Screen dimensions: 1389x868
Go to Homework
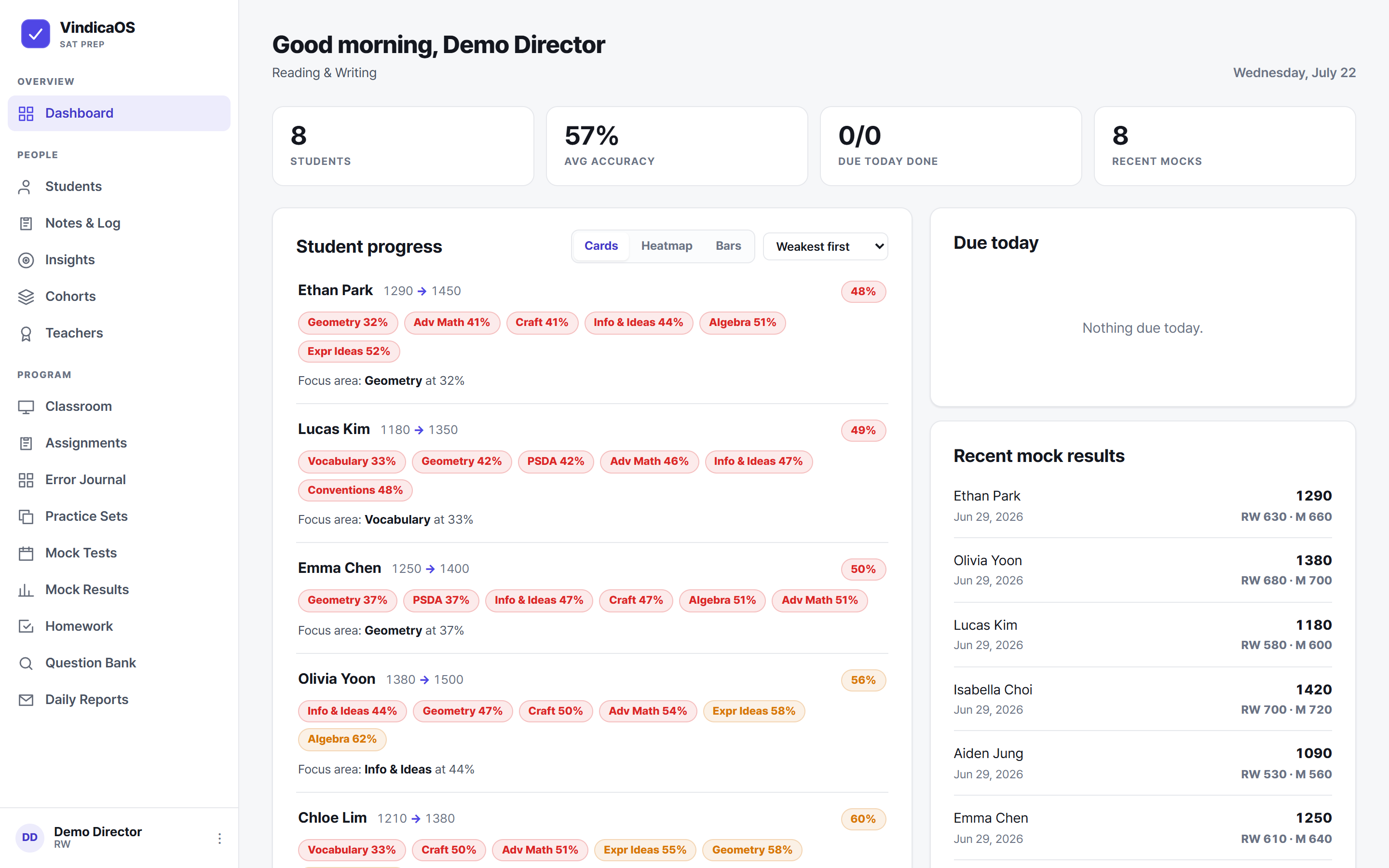click(x=119, y=626)
